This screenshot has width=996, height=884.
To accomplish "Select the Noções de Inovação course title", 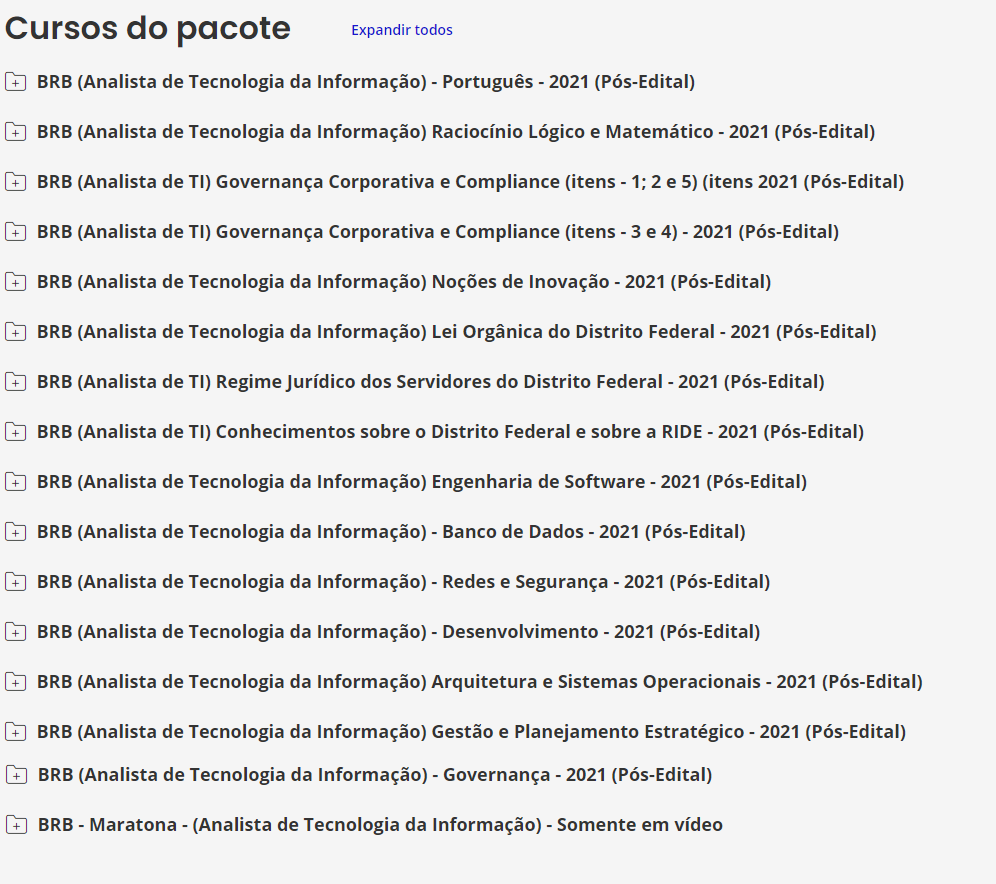I will pyautogui.click(x=404, y=282).
